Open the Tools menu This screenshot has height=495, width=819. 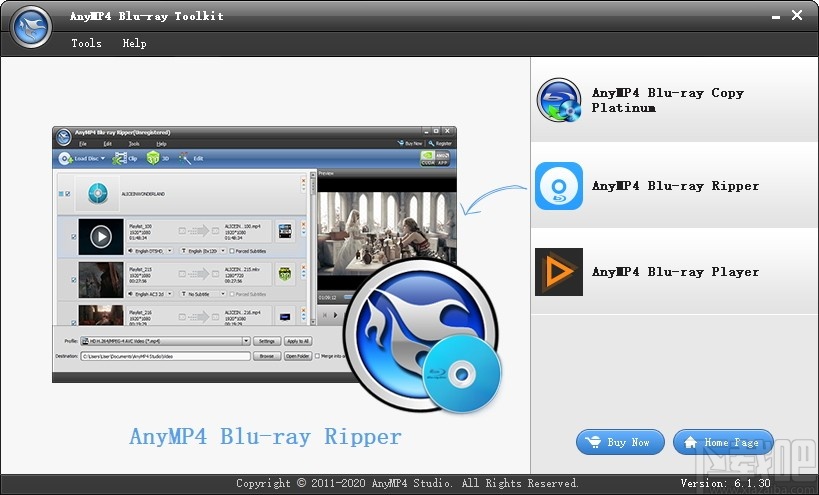click(87, 43)
